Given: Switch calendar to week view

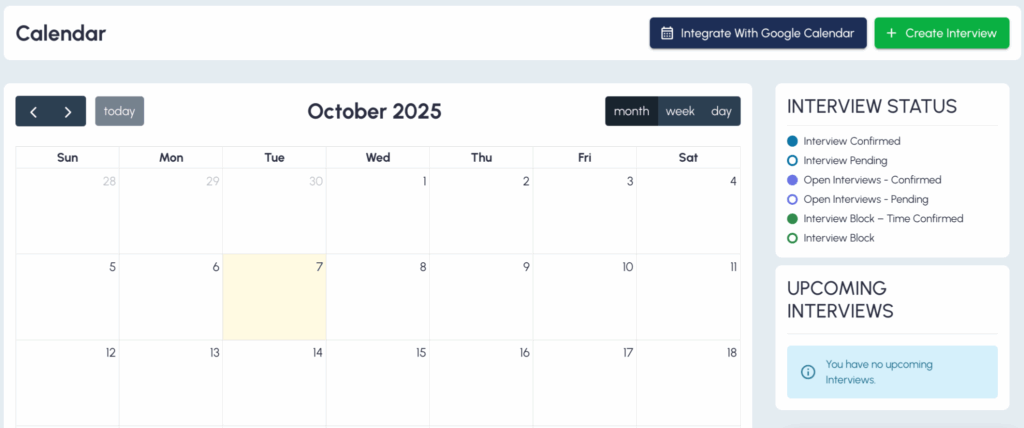Looking at the screenshot, I should (x=680, y=111).
